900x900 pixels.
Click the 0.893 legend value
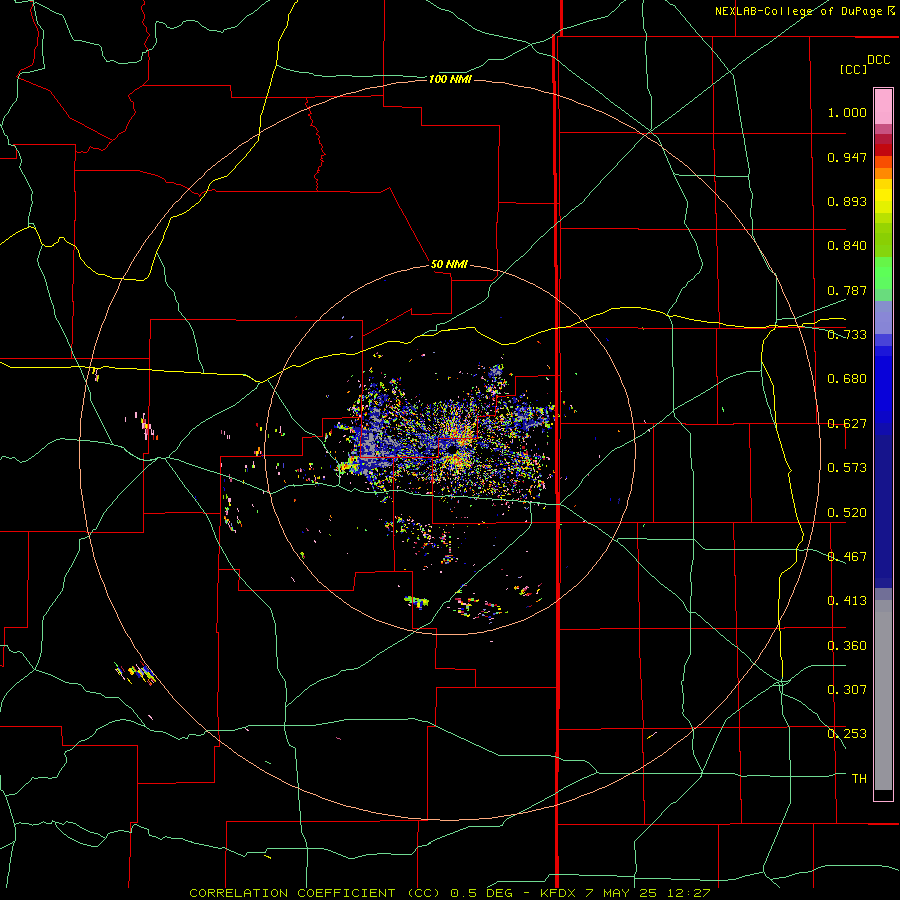coord(847,201)
